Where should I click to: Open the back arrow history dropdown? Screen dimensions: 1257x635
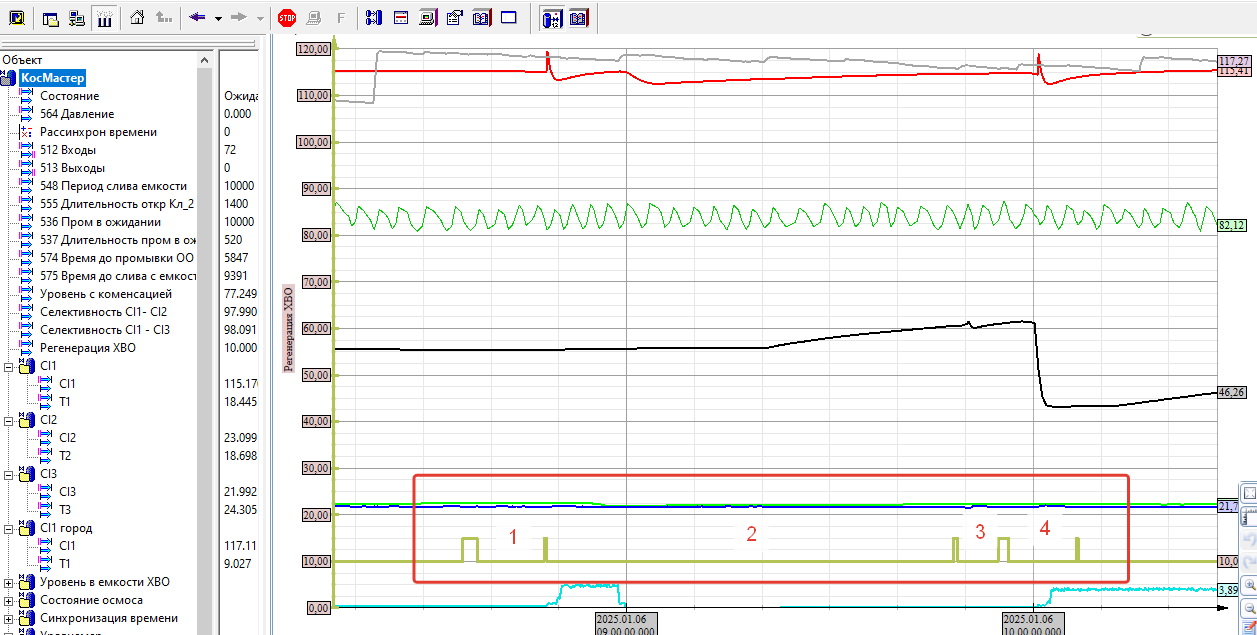click(x=218, y=17)
